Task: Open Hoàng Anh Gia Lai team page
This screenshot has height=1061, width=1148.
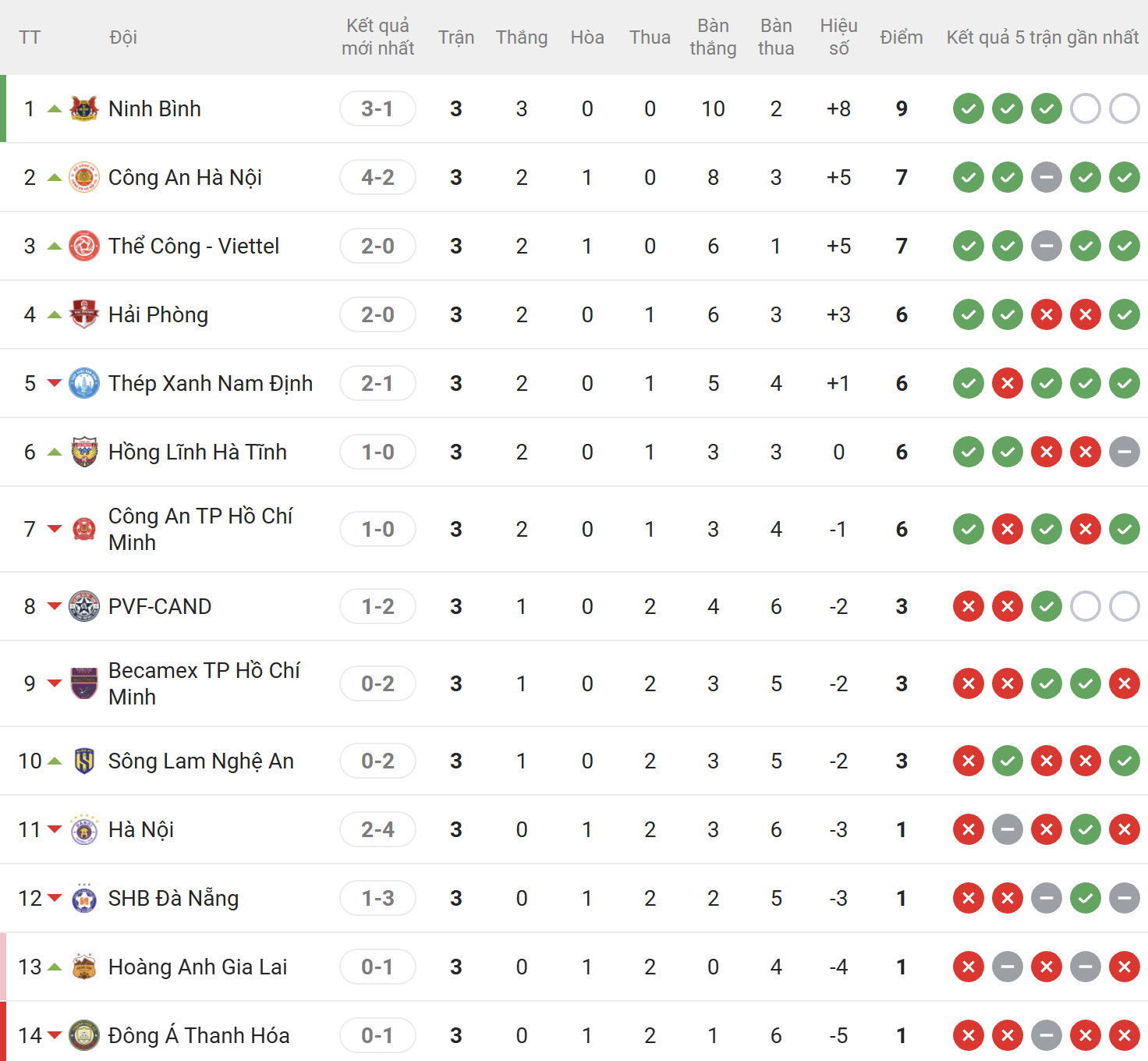Action: pos(197,967)
